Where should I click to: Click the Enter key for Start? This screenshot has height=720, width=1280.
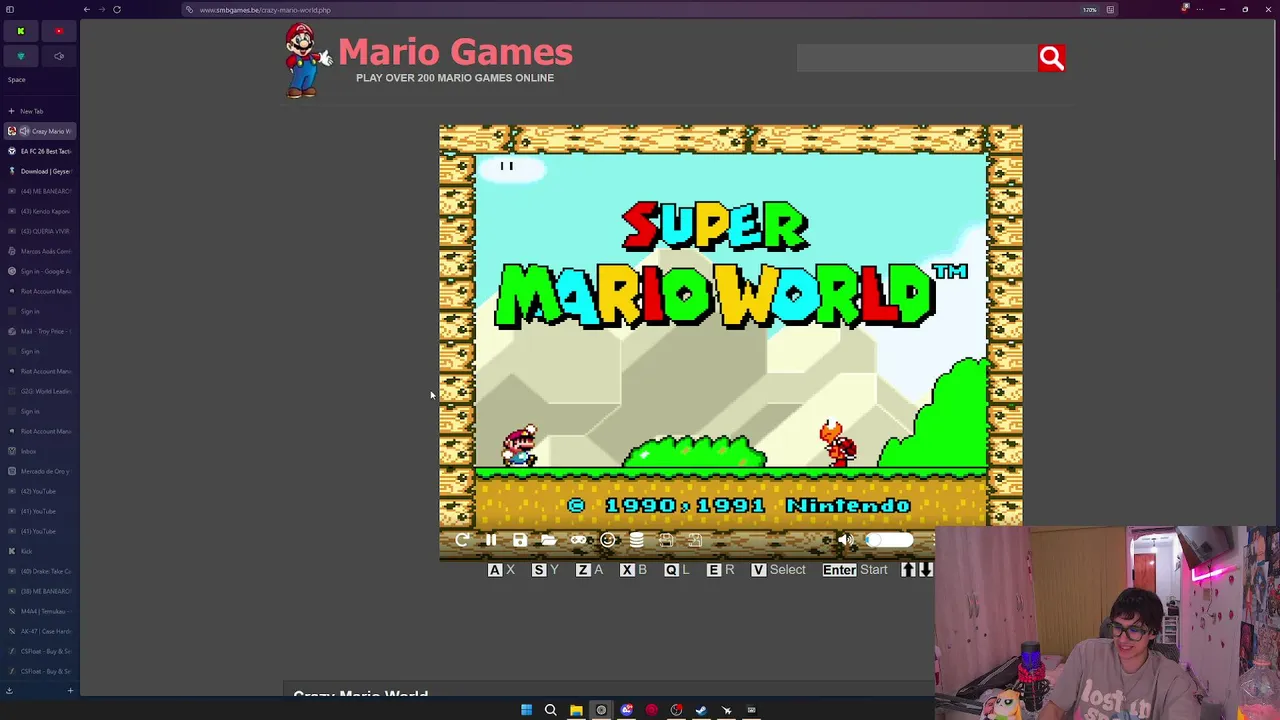pyautogui.click(x=839, y=570)
